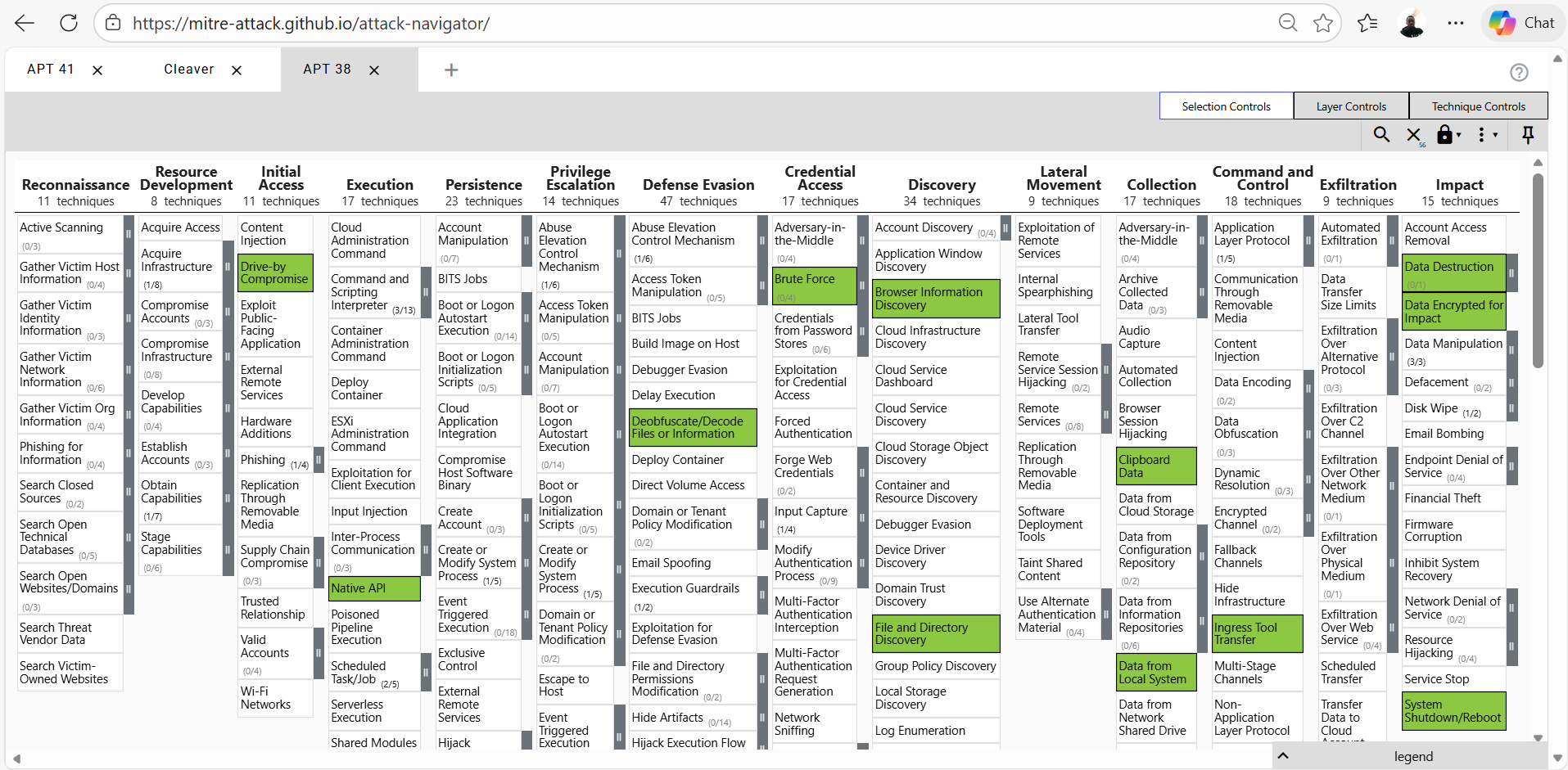Open Selection Controls tab

coord(1227,106)
